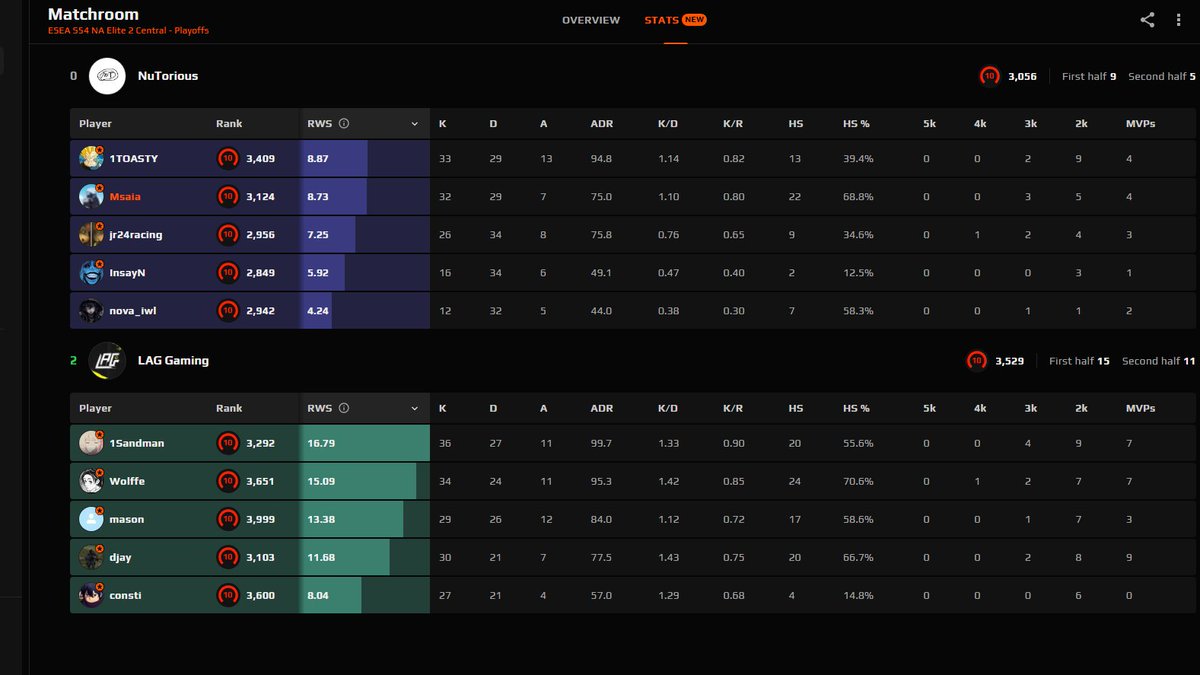This screenshot has height=675, width=1200.
Task: Click 1TOASTY's player avatar
Action: [x=91, y=158]
